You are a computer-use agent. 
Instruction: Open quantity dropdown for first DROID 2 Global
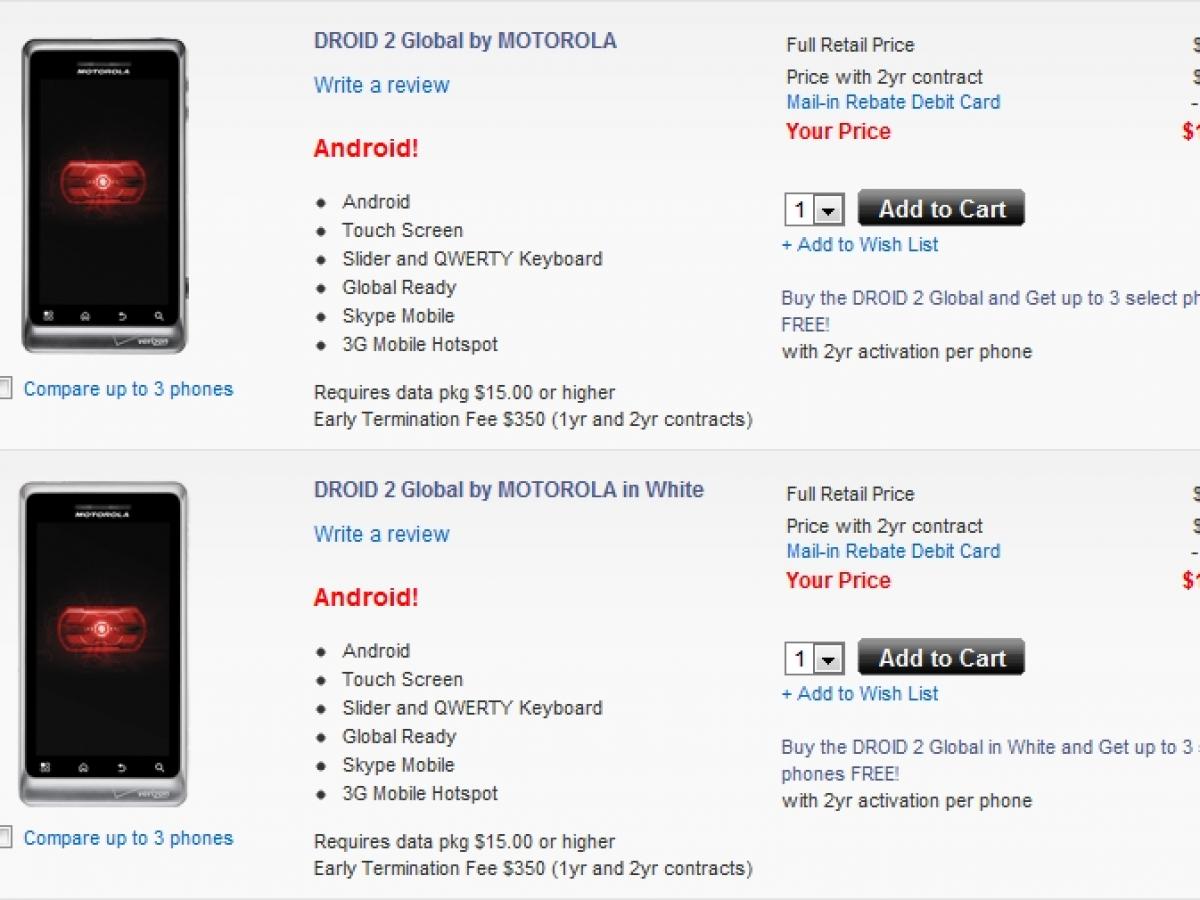point(815,210)
